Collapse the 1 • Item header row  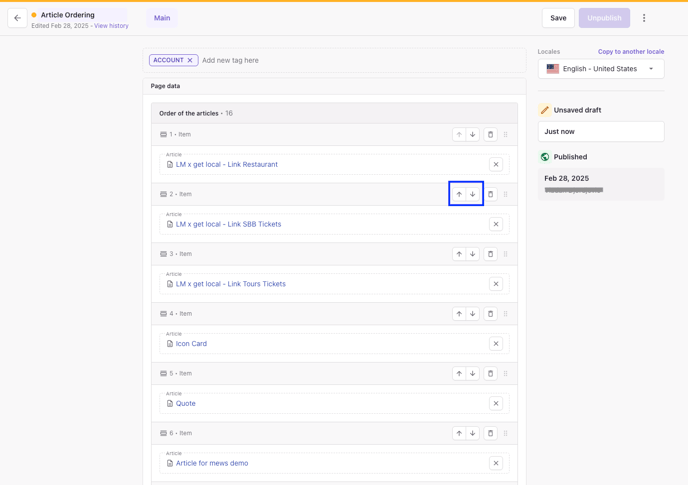pyautogui.click(x=334, y=134)
